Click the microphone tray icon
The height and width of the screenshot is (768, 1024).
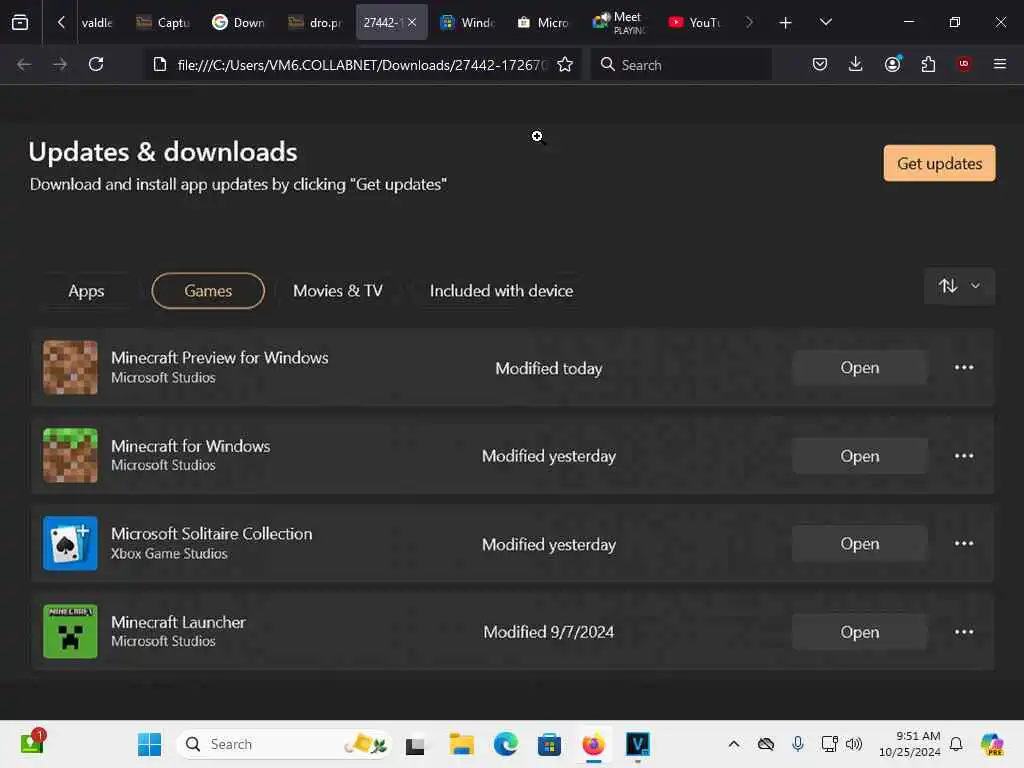797,744
